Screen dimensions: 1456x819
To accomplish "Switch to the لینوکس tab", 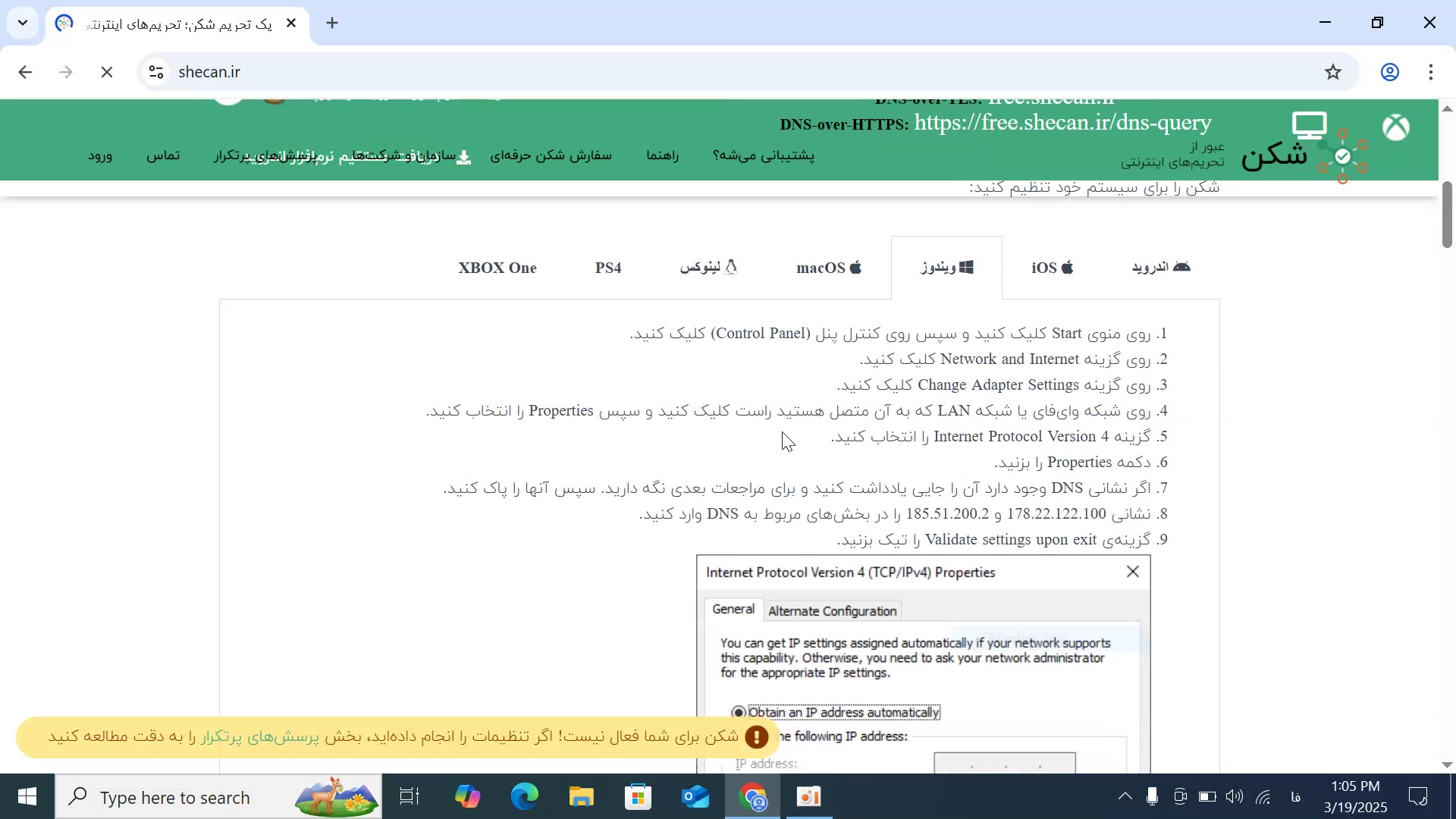I will tap(708, 268).
